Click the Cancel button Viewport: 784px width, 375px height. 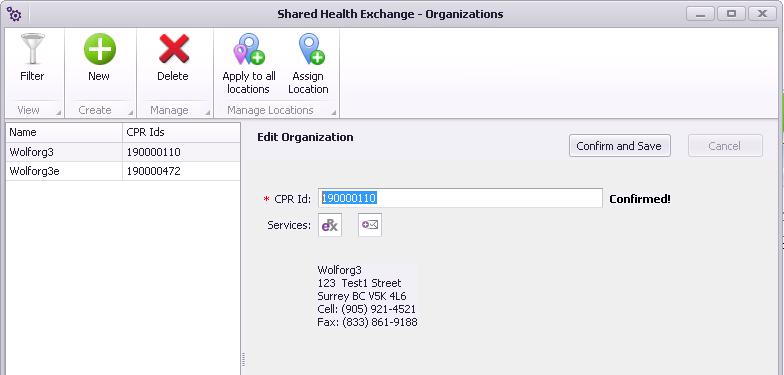point(725,146)
